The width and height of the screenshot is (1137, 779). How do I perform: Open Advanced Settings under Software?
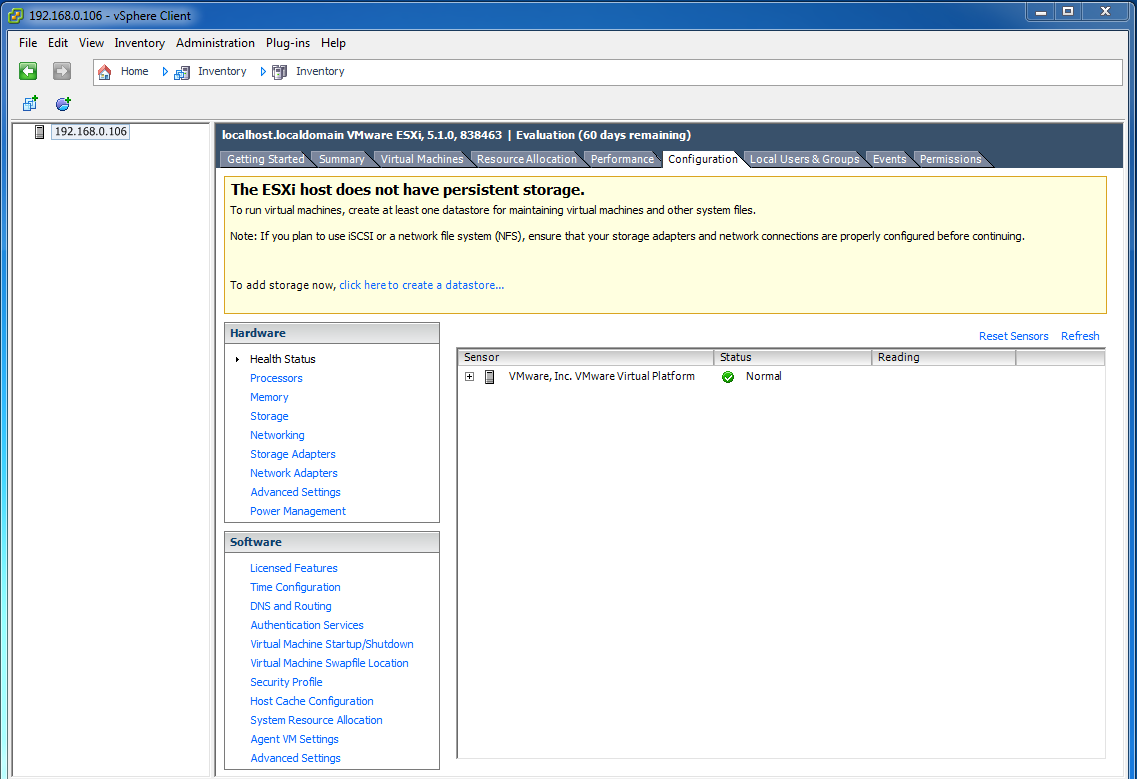(295, 758)
